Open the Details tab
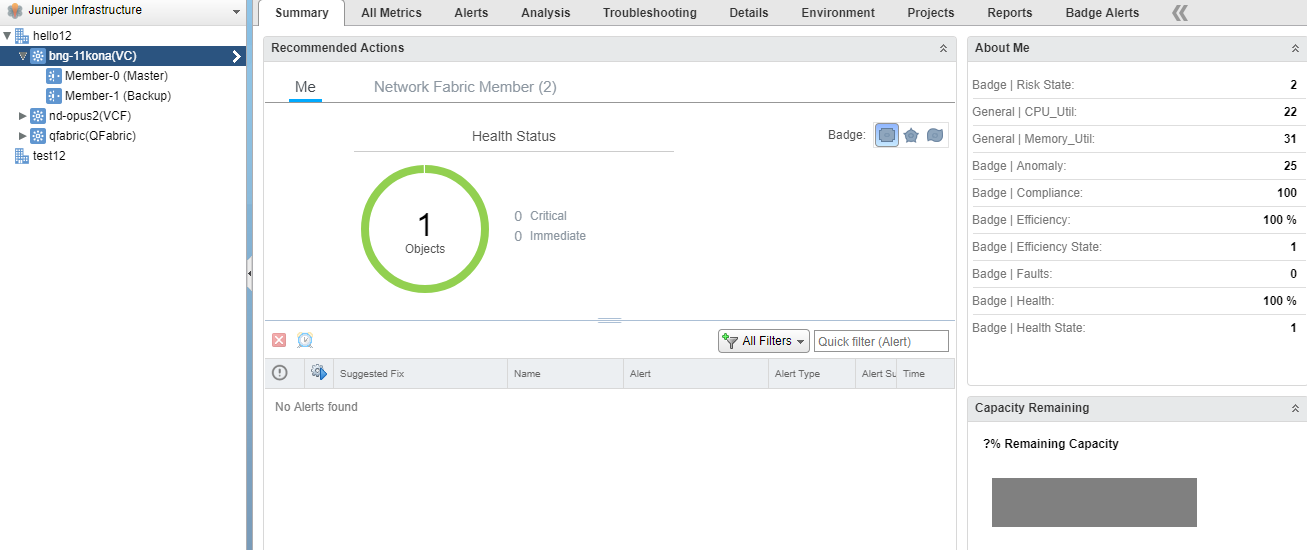 tap(749, 13)
